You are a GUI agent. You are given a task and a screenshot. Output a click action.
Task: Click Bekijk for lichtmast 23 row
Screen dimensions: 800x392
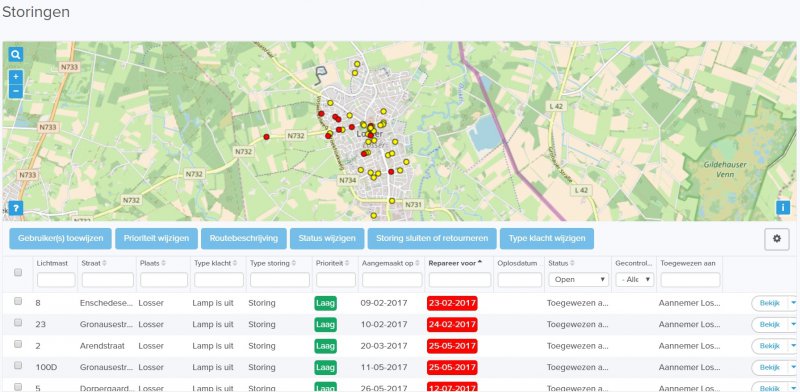(x=770, y=324)
